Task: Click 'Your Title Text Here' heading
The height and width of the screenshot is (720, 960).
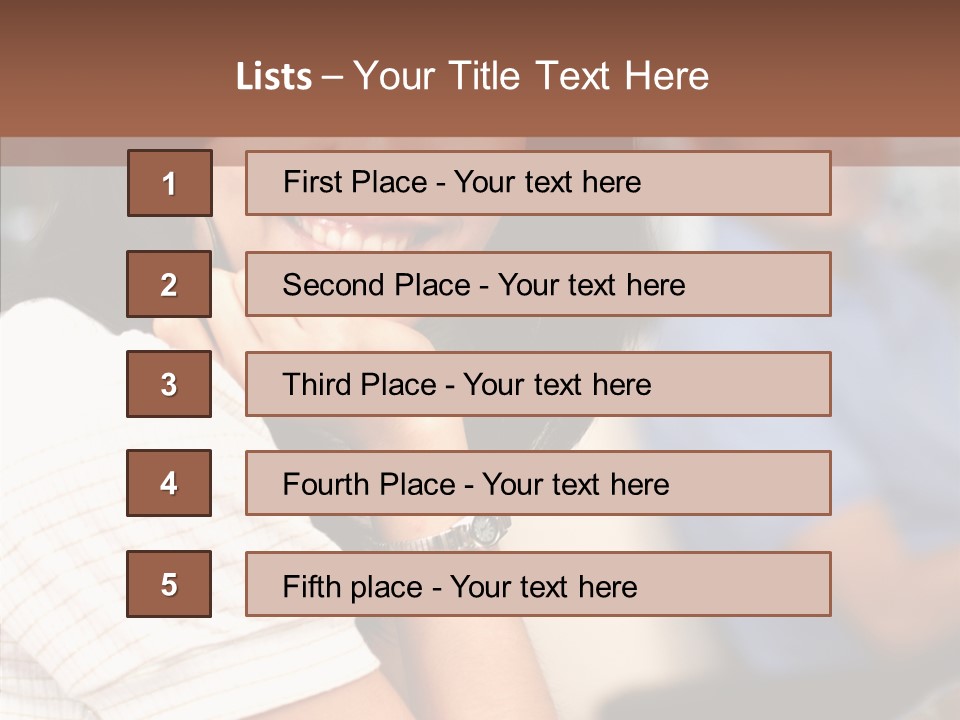Action: (531, 76)
